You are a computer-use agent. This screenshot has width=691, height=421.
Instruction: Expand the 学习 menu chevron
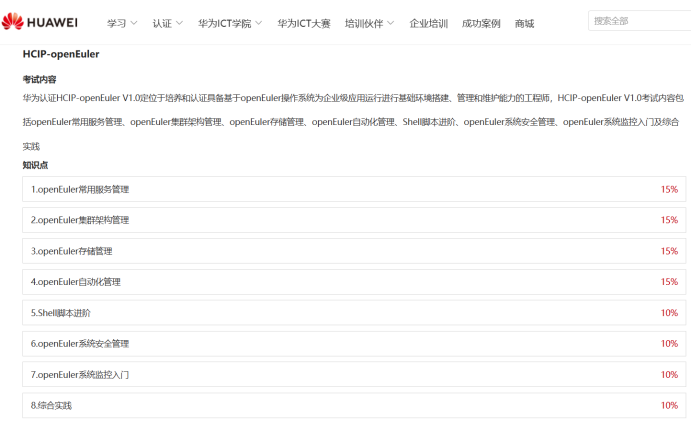[134, 23]
